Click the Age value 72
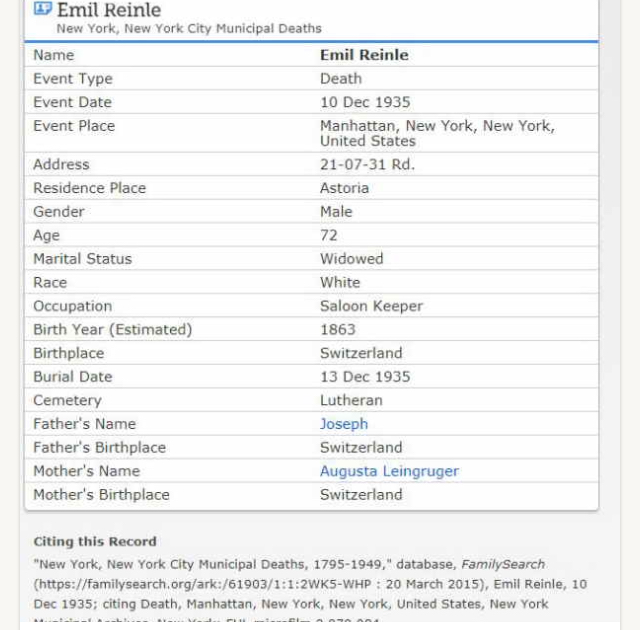The width and height of the screenshot is (640, 630). click(329, 235)
